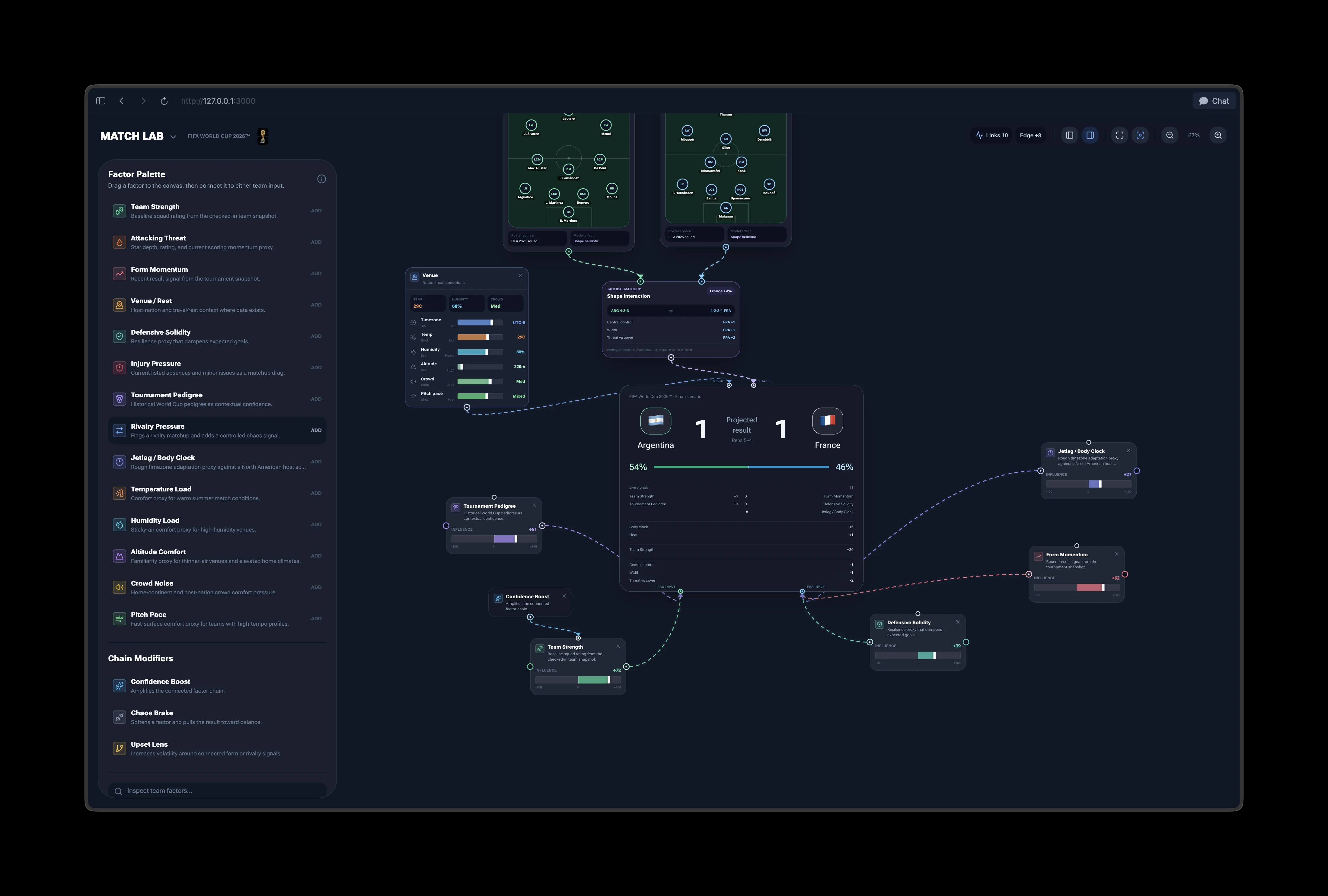Select the Upset Lens modifier icon
This screenshot has height=896, width=1328.
click(x=120, y=748)
